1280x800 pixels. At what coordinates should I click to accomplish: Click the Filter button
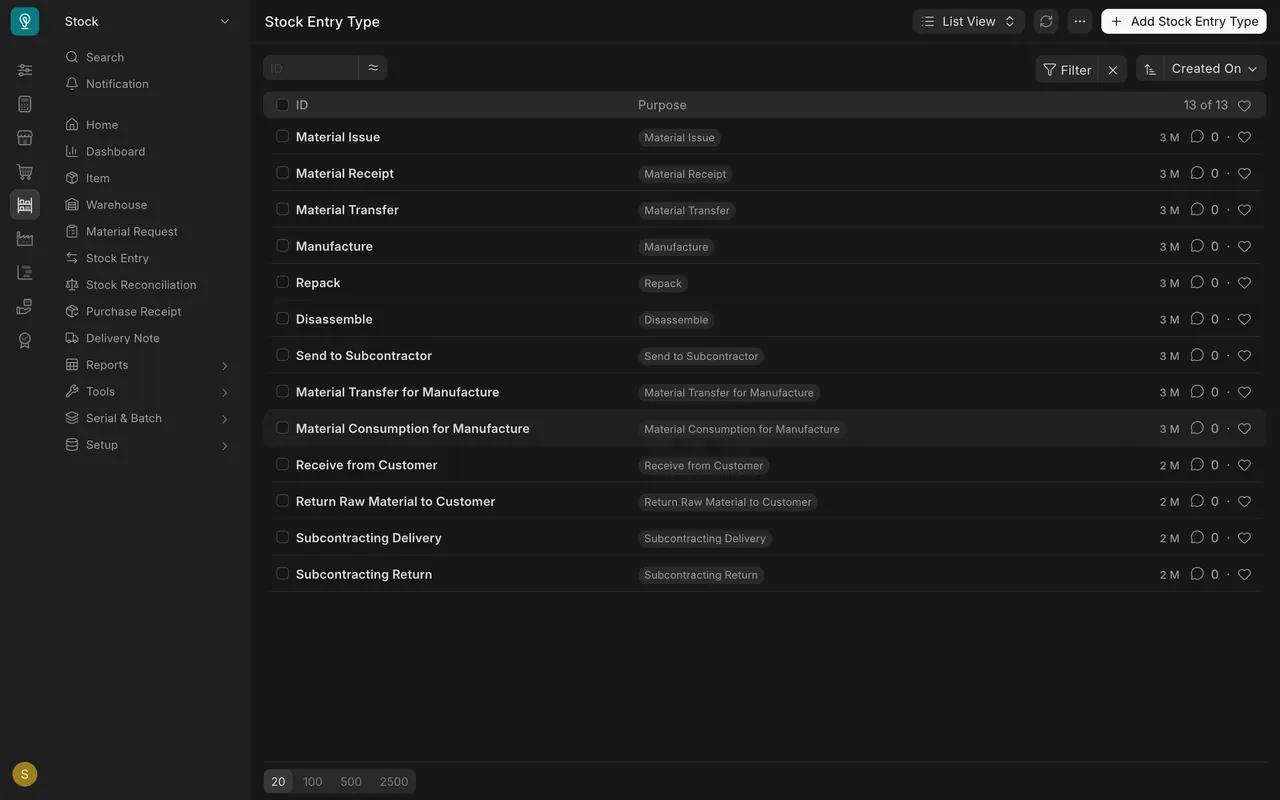pyautogui.click(x=1067, y=70)
